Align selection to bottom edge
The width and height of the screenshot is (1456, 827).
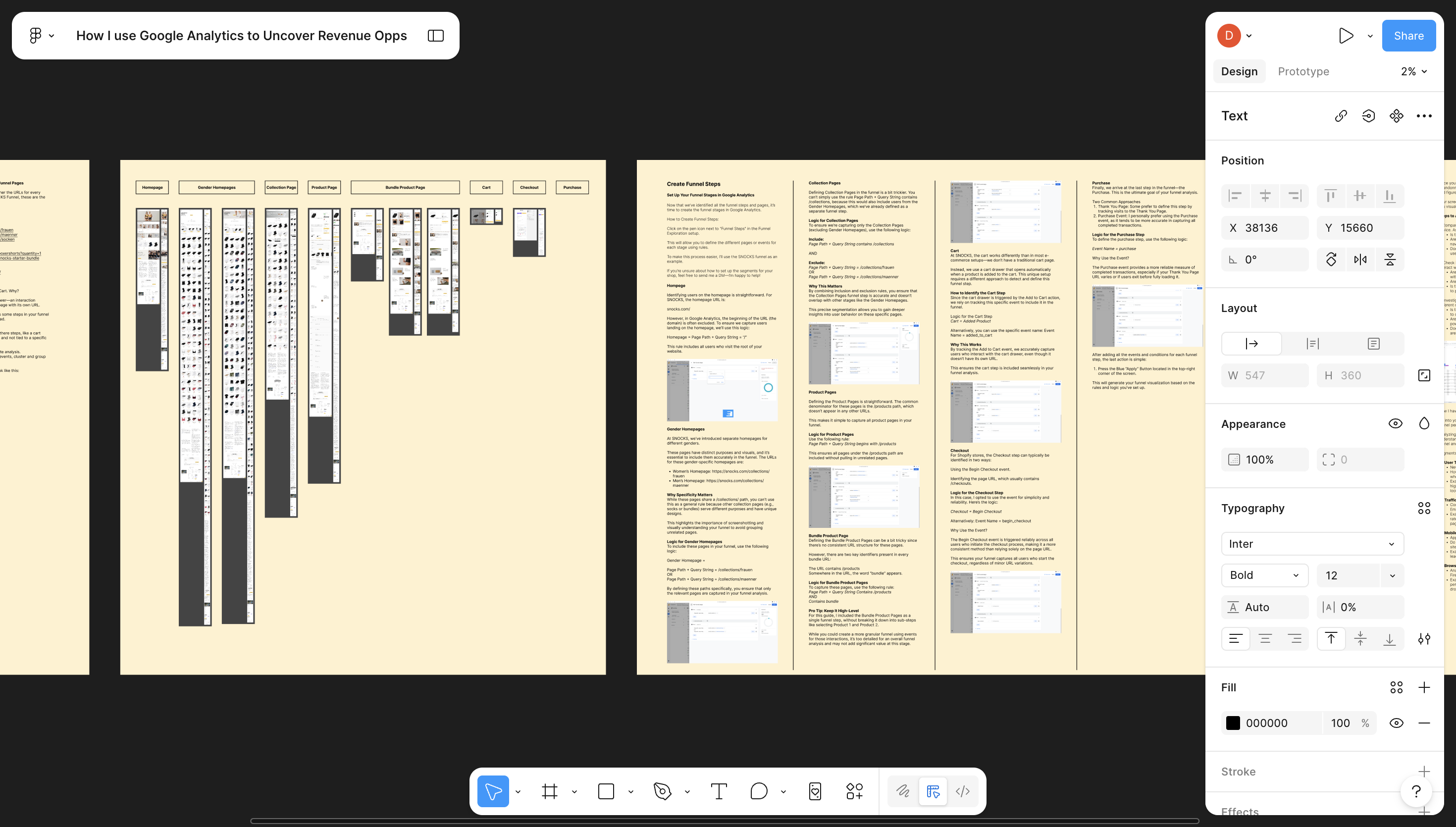pos(1390,196)
